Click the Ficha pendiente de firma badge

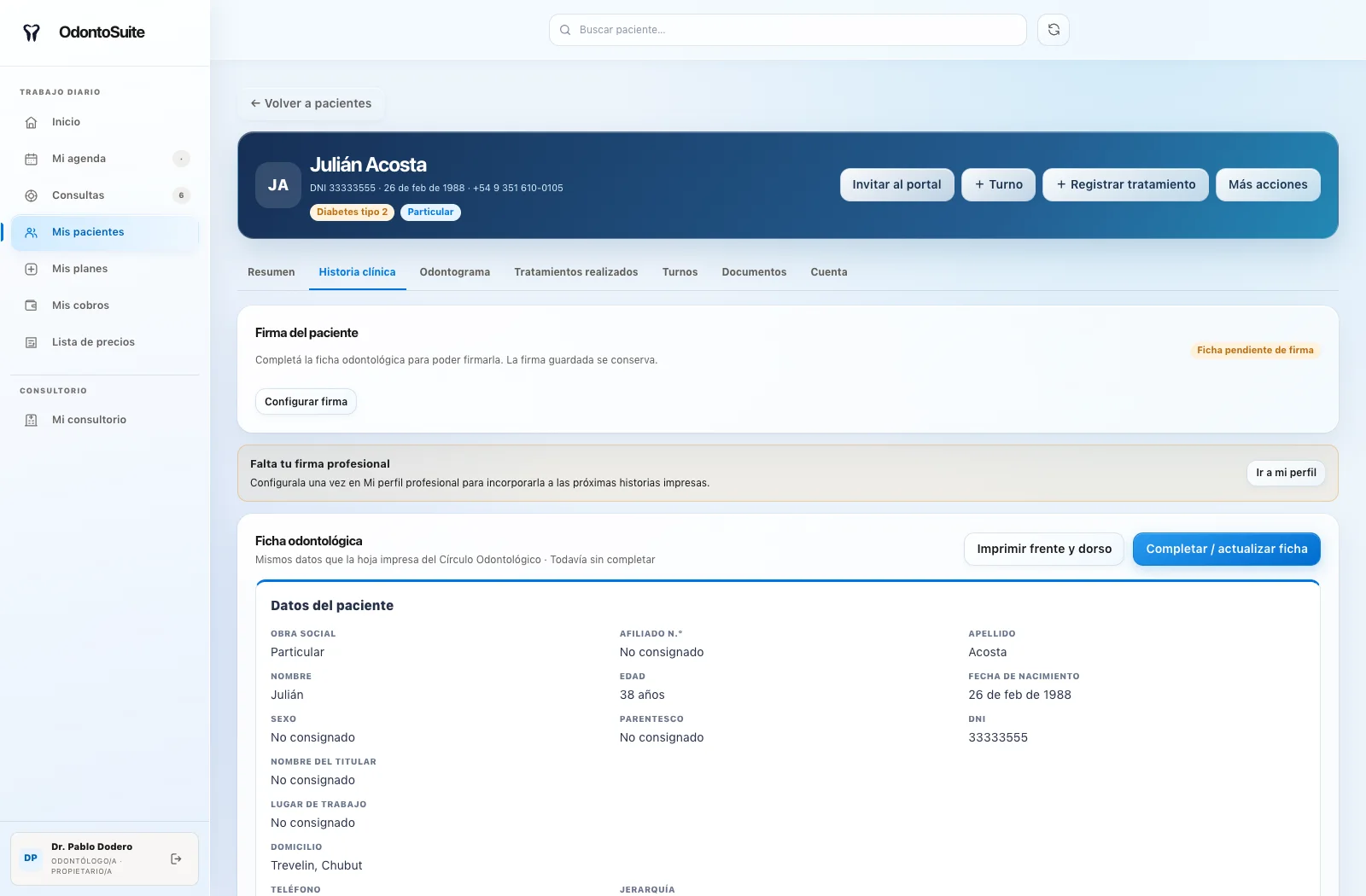(x=1255, y=351)
